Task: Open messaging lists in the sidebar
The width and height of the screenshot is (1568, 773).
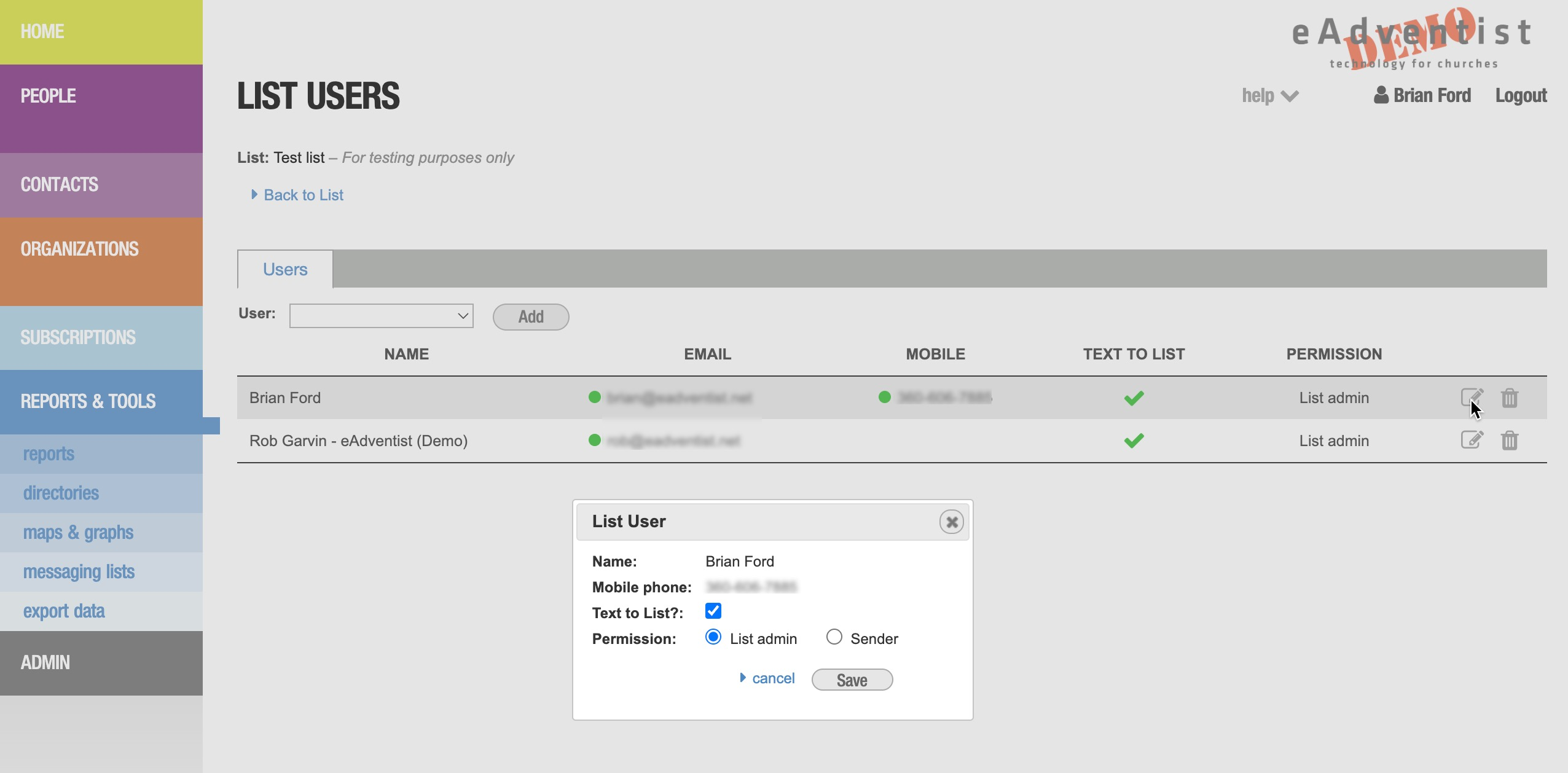Action: pyautogui.click(x=79, y=571)
